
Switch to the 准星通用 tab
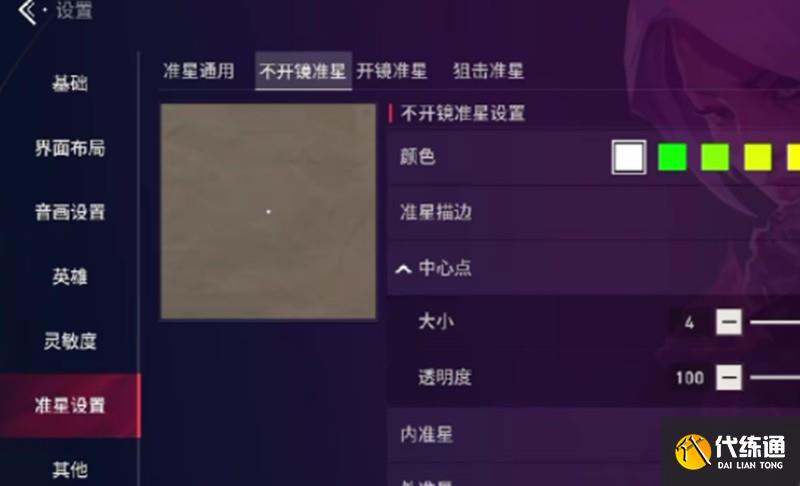[199, 71]
